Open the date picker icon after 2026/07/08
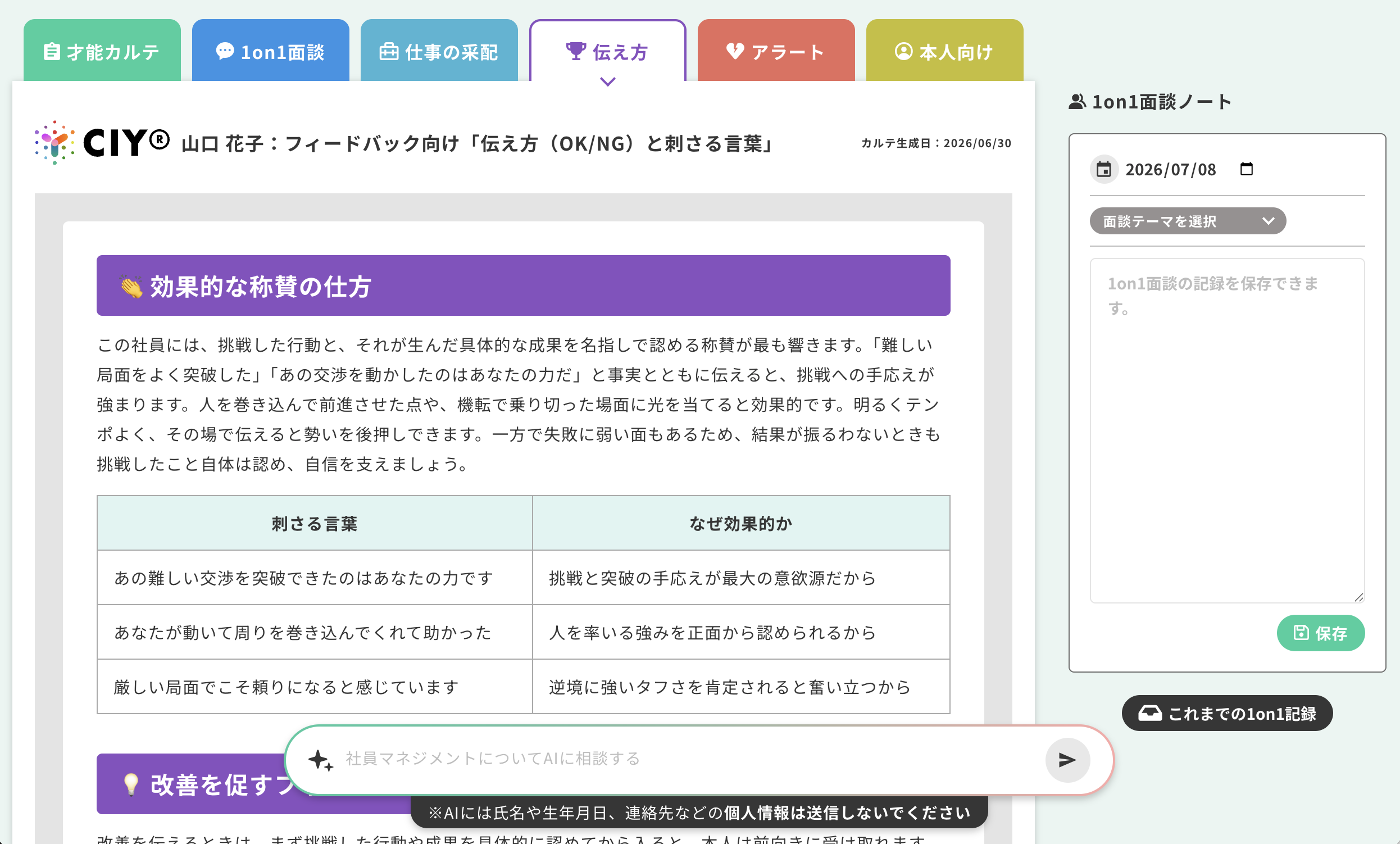 [x=1246, y=169]
